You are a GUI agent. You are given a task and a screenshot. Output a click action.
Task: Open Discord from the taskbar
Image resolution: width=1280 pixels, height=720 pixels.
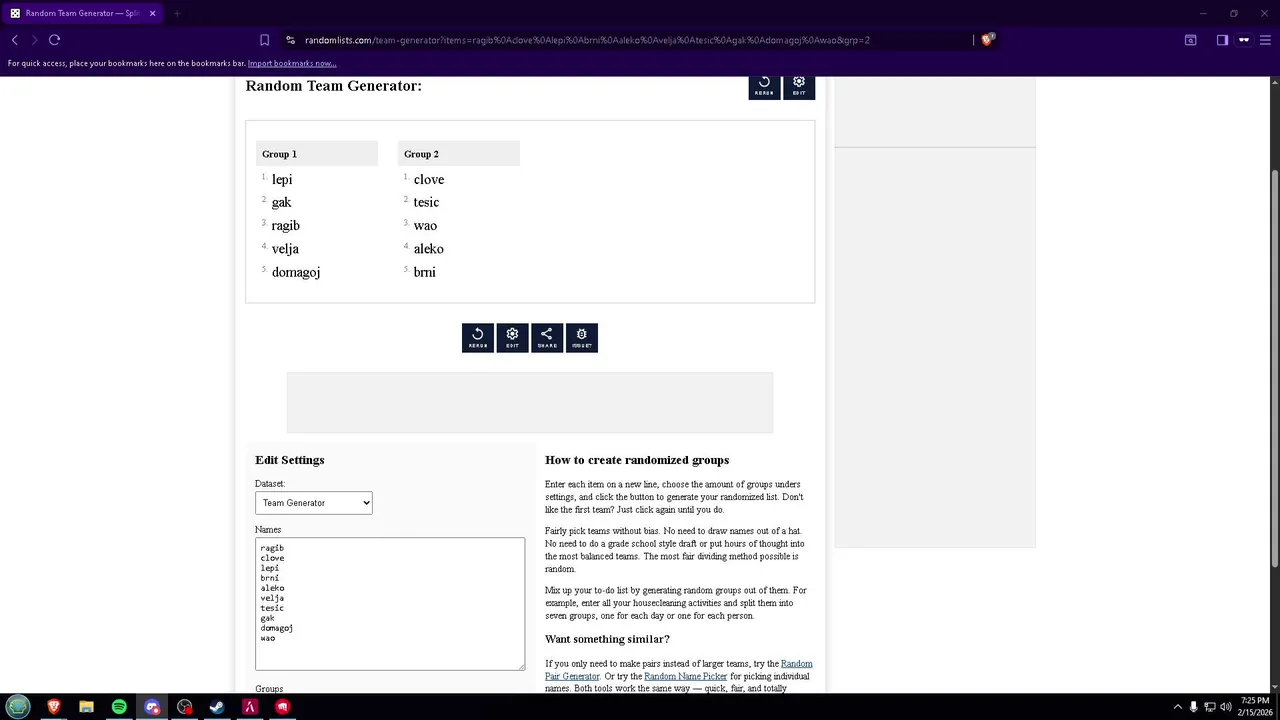click(x=152, y=707)
